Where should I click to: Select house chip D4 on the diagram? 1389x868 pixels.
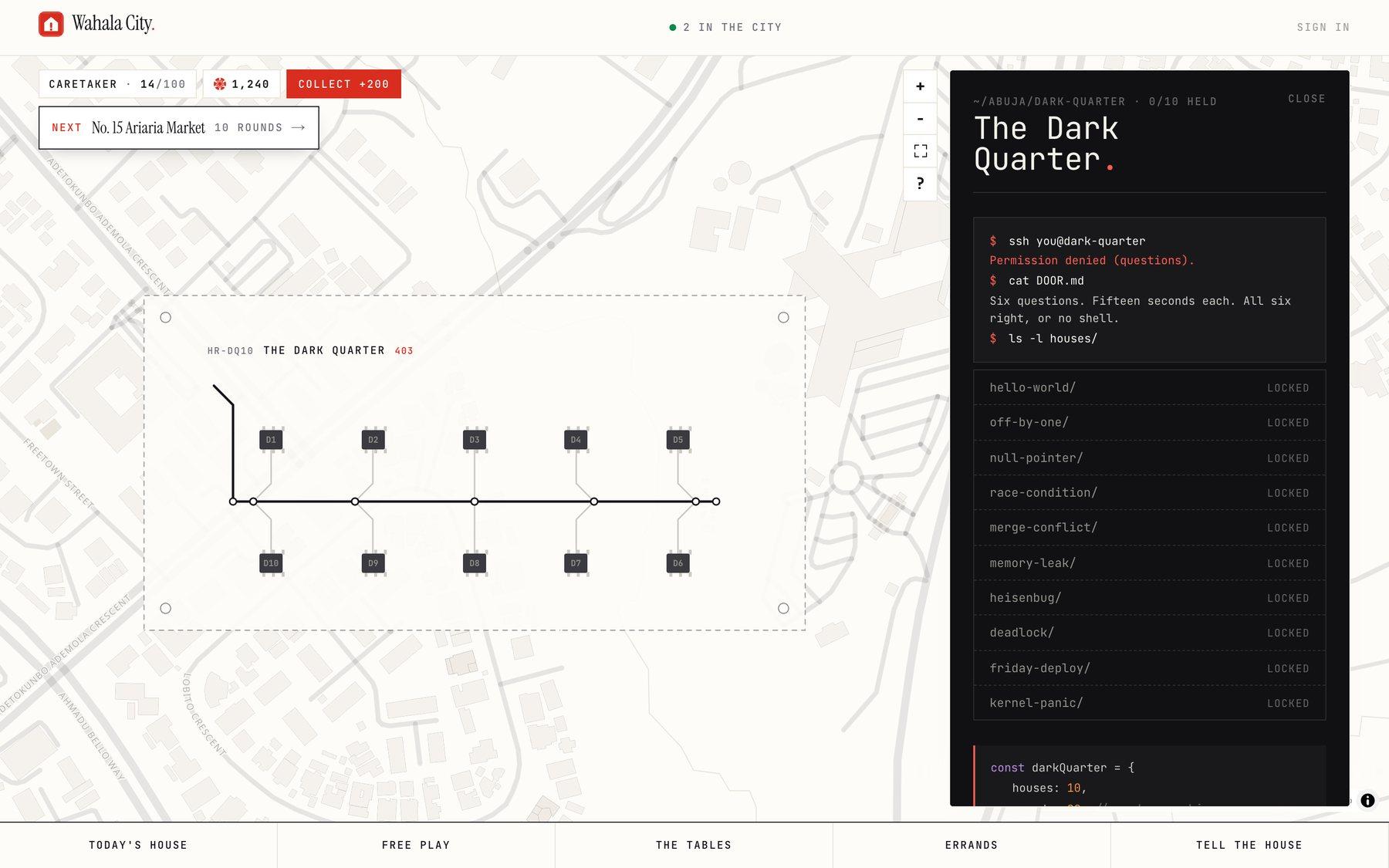576,440
